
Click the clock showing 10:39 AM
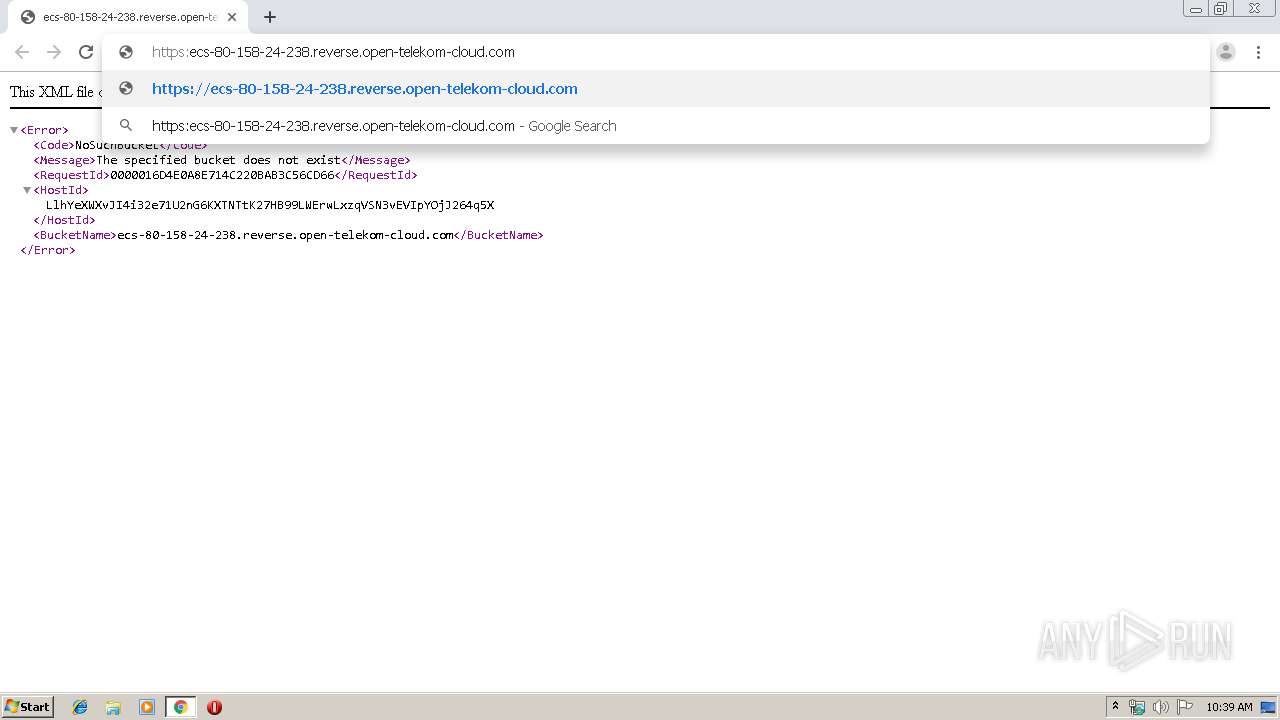point(1229,707)
